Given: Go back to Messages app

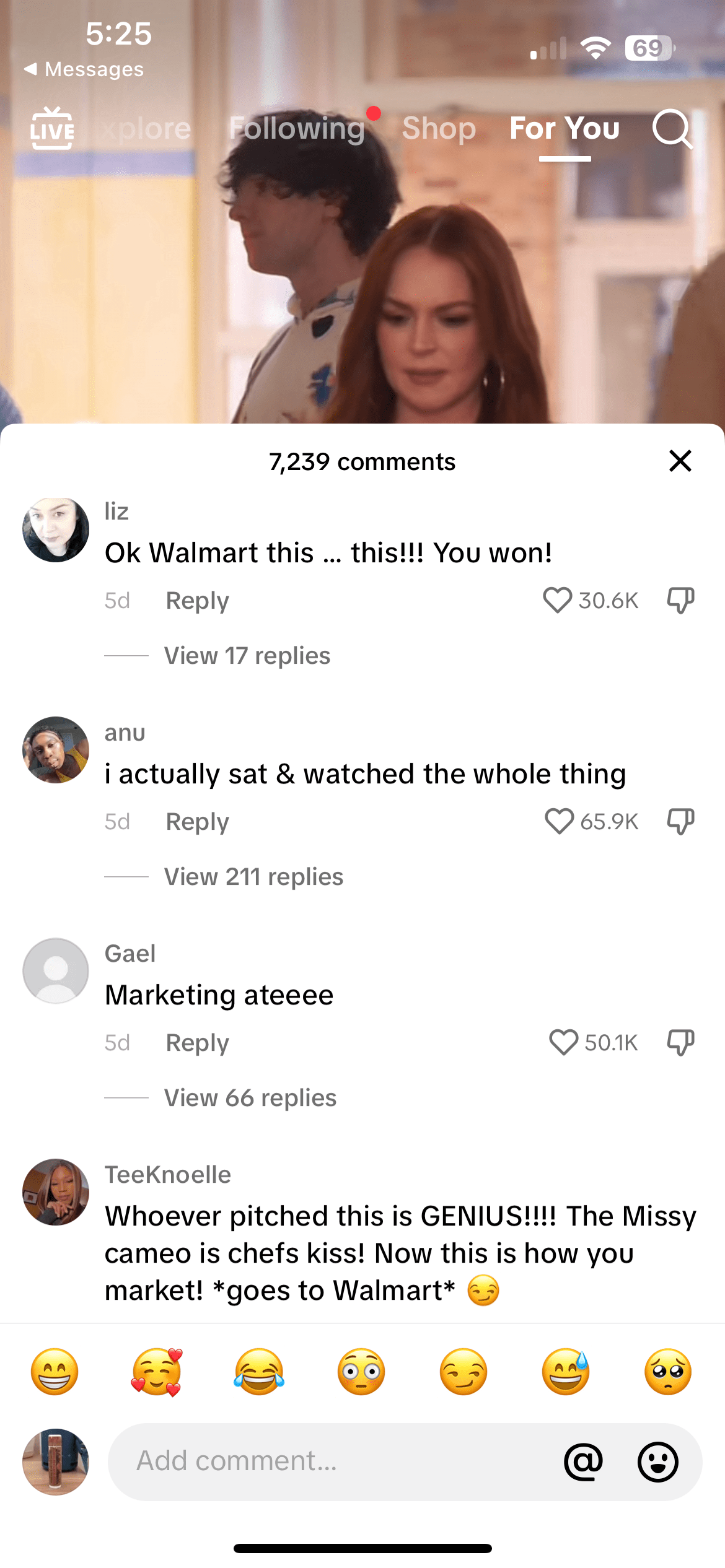Looking at the screenshot, I should 84,69.
